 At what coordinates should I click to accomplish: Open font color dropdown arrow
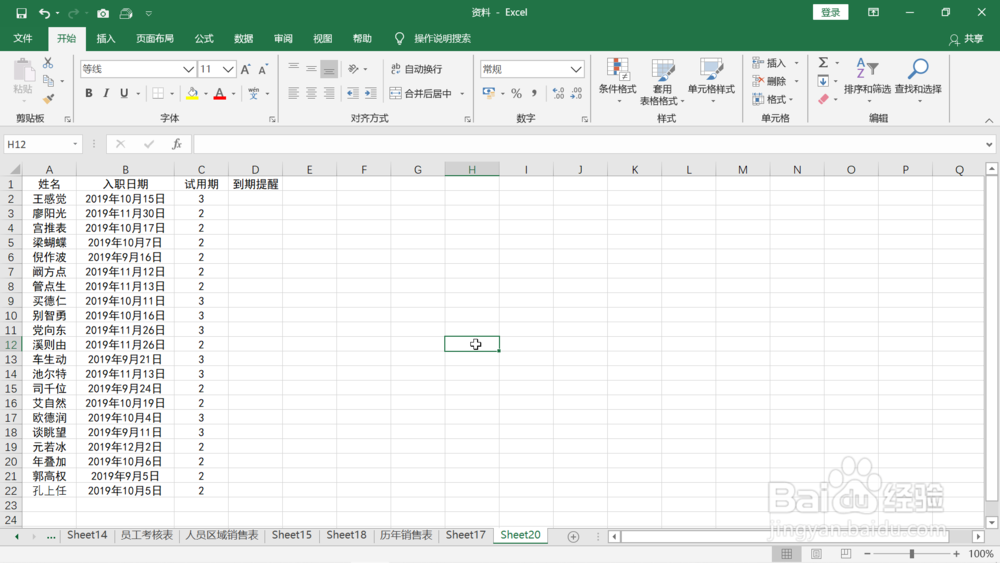pos(233,94)
